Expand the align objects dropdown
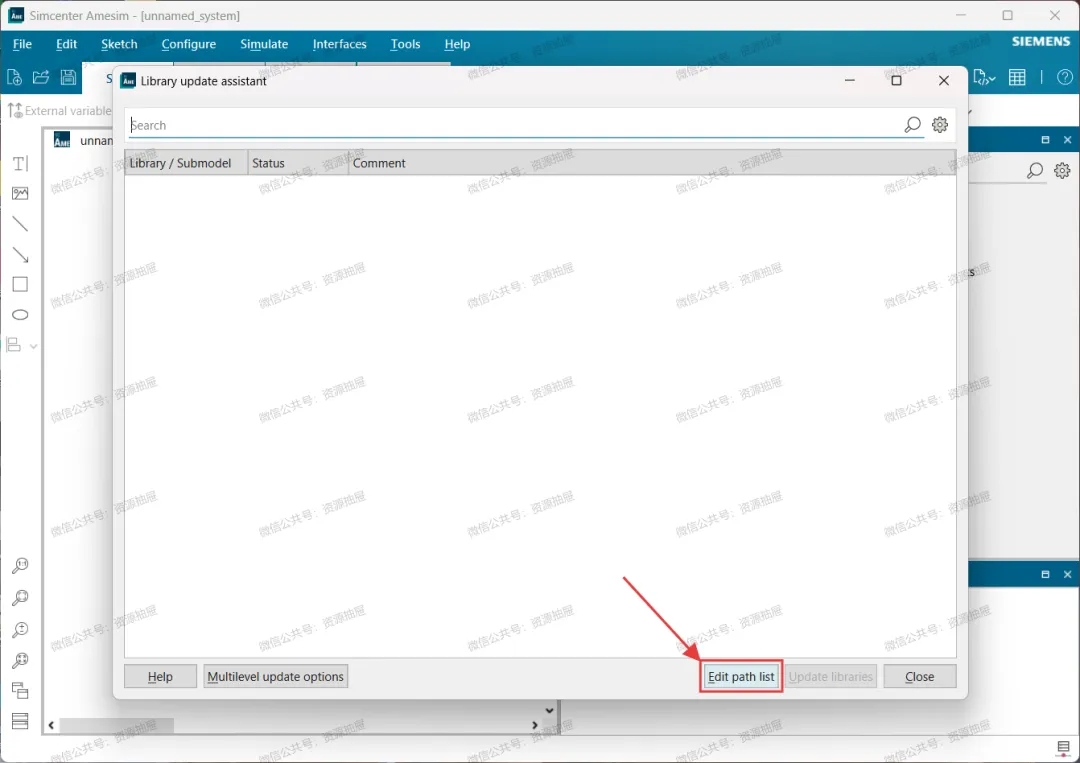 point(33,346)
